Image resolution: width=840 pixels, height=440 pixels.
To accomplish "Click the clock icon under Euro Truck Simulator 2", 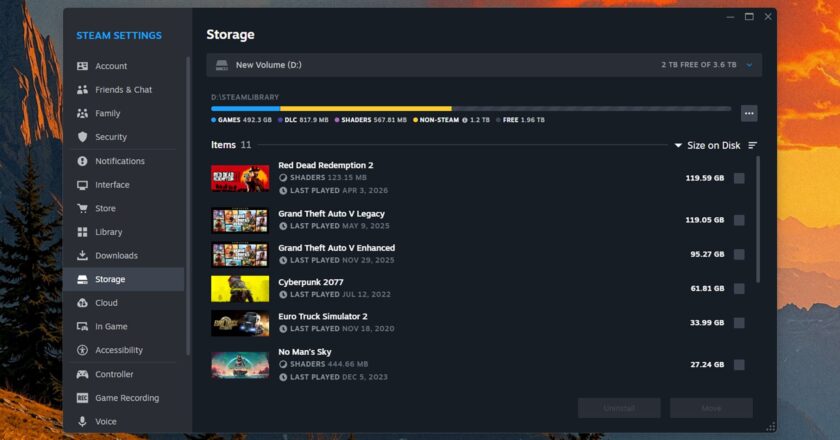I will pyautogui.click(x=283, y=329).
